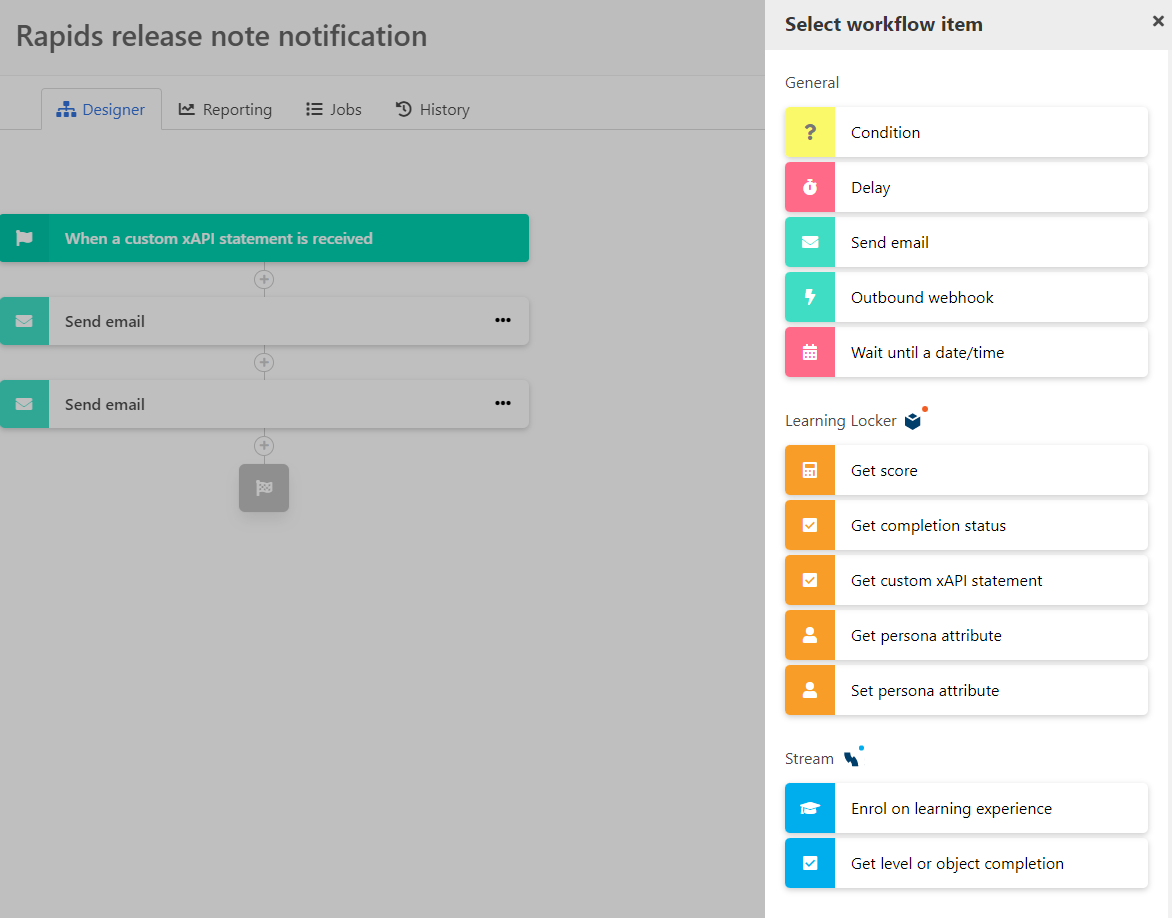Select the yellow Condition question mark icon
Viewport: 1172px width, 918px height.
tap(810, 132)
